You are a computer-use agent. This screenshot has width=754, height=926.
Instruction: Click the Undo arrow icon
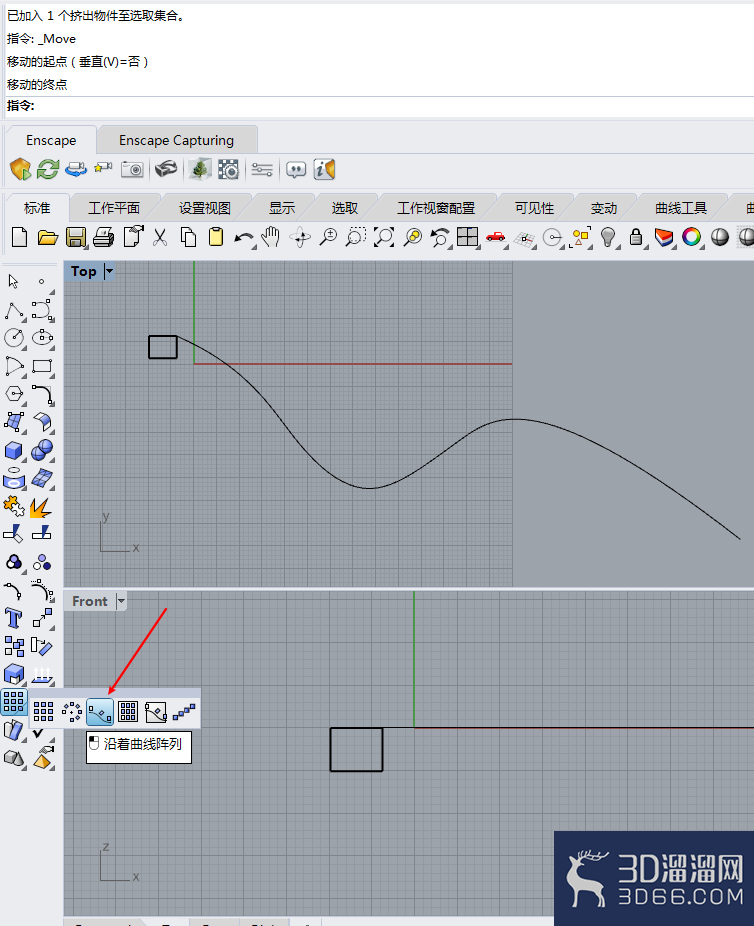(x=243, y=238)
